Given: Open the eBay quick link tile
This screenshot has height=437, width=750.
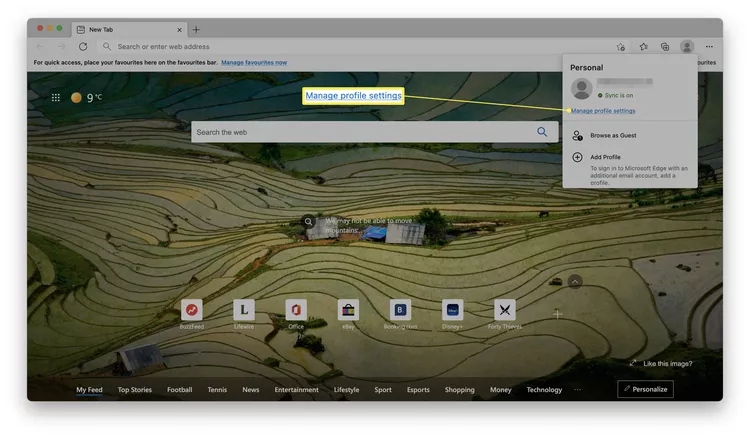Looking at the screenshot, I should (348, 310).
